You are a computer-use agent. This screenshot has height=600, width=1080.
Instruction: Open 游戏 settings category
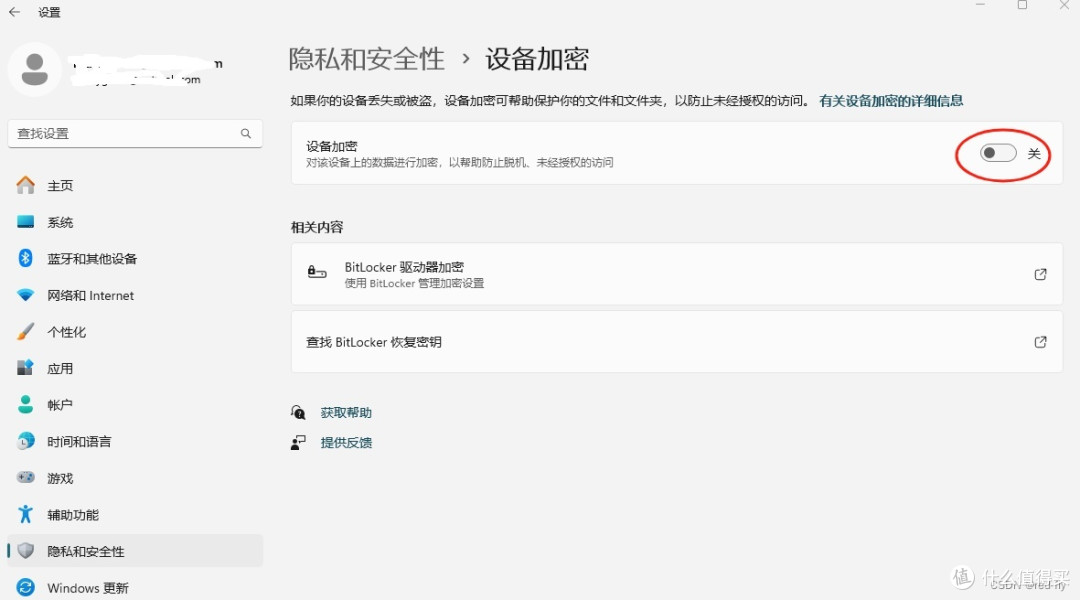coord(134,477)
